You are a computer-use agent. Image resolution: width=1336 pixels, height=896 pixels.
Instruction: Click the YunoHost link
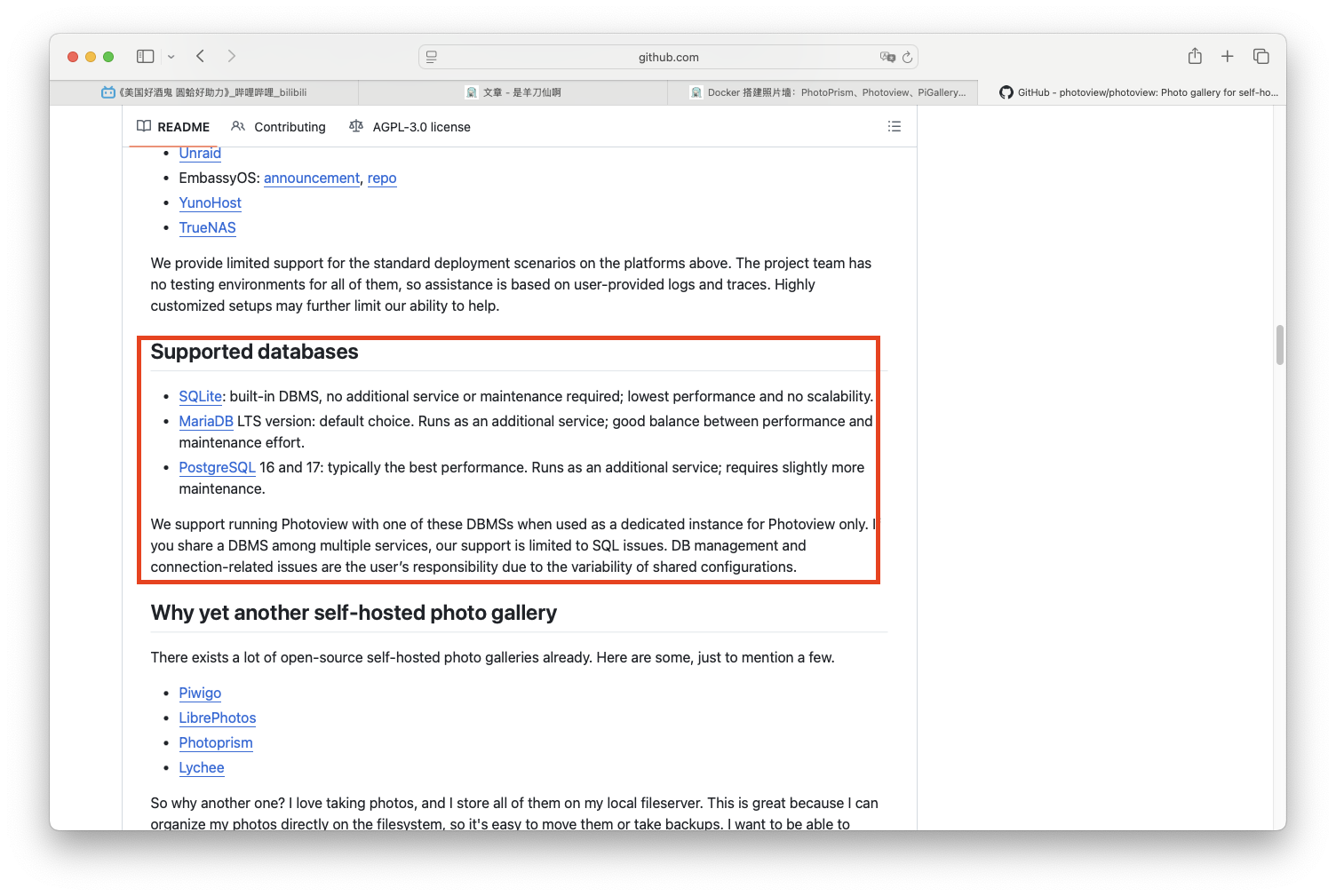coord(210,202)
